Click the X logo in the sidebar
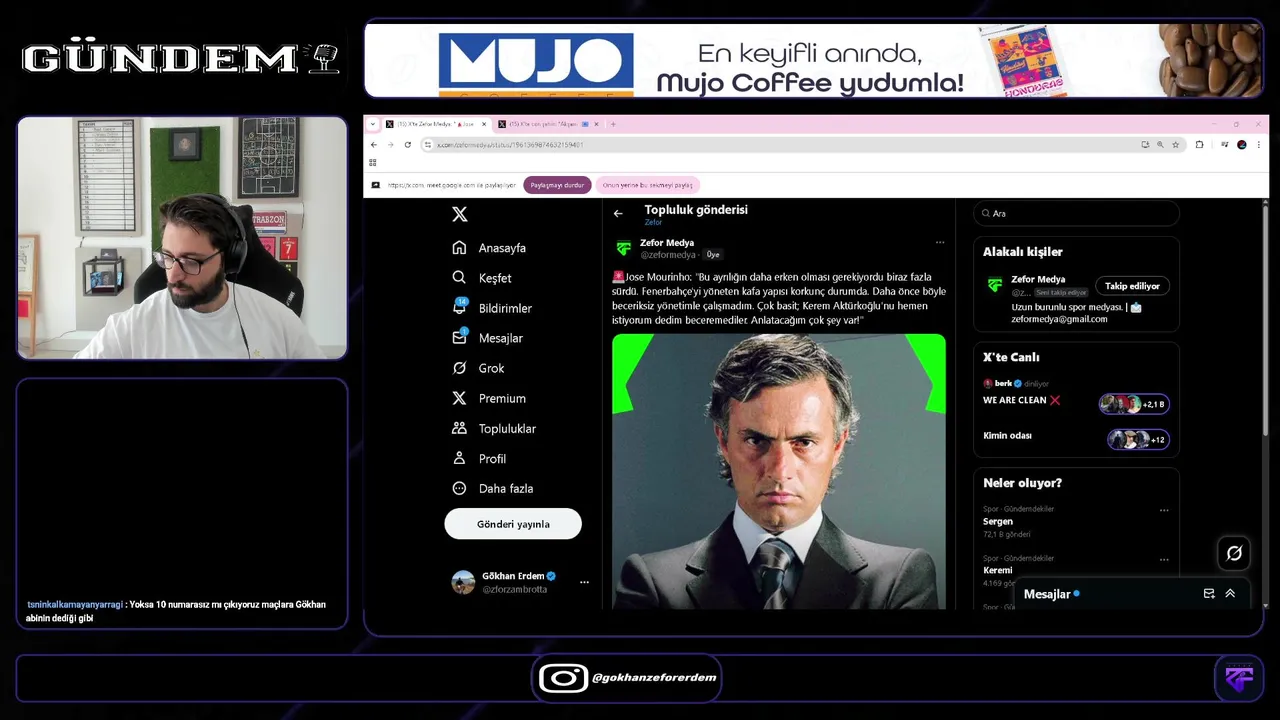This screenshot has height=720, width=1280. pyautogui.click(x=459, y=214)
